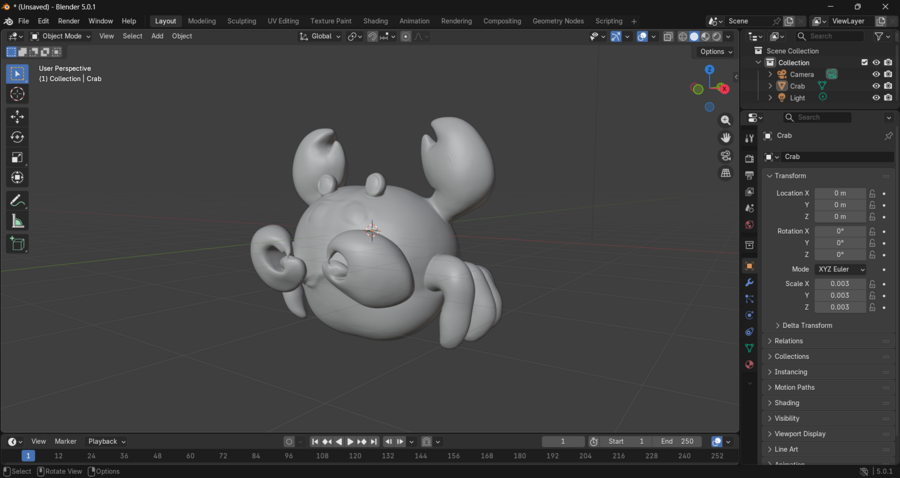The image size is (900, 478).
Task: Select the Cursor tool in the toolbar
Action: pos(17,94)
